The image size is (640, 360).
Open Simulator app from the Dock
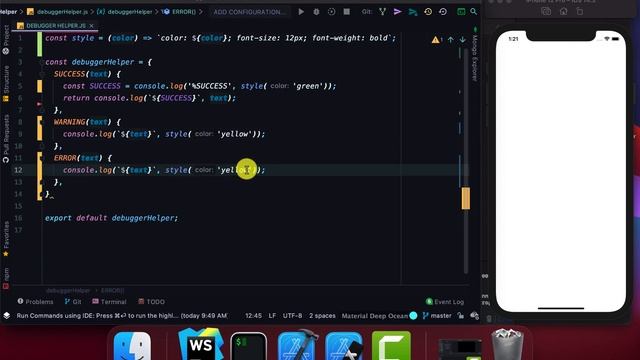pos(344,346)
